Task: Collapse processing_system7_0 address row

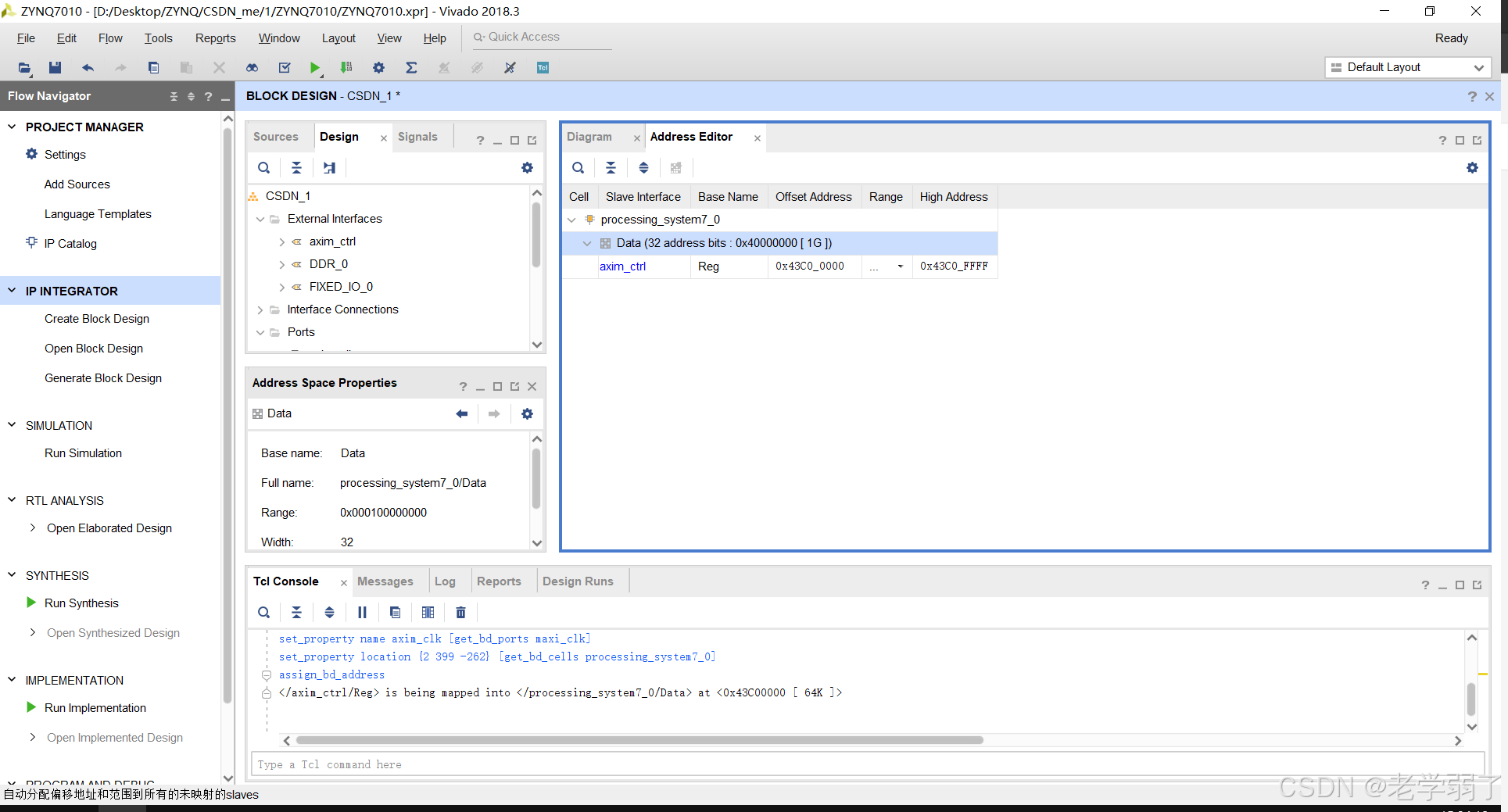Action: pos(571,220)
